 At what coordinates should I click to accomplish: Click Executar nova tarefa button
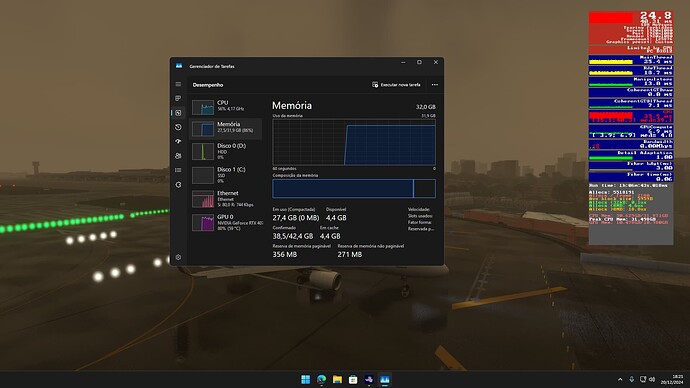click(396, 85)
